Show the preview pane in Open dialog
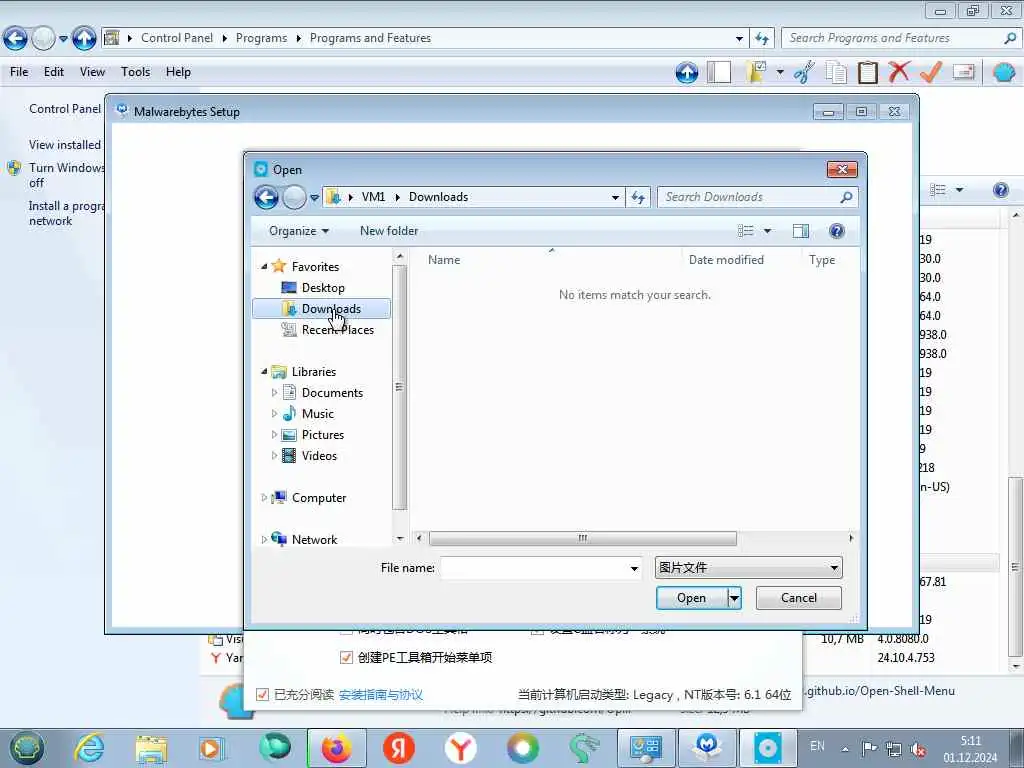 click(x=801, y=231)
